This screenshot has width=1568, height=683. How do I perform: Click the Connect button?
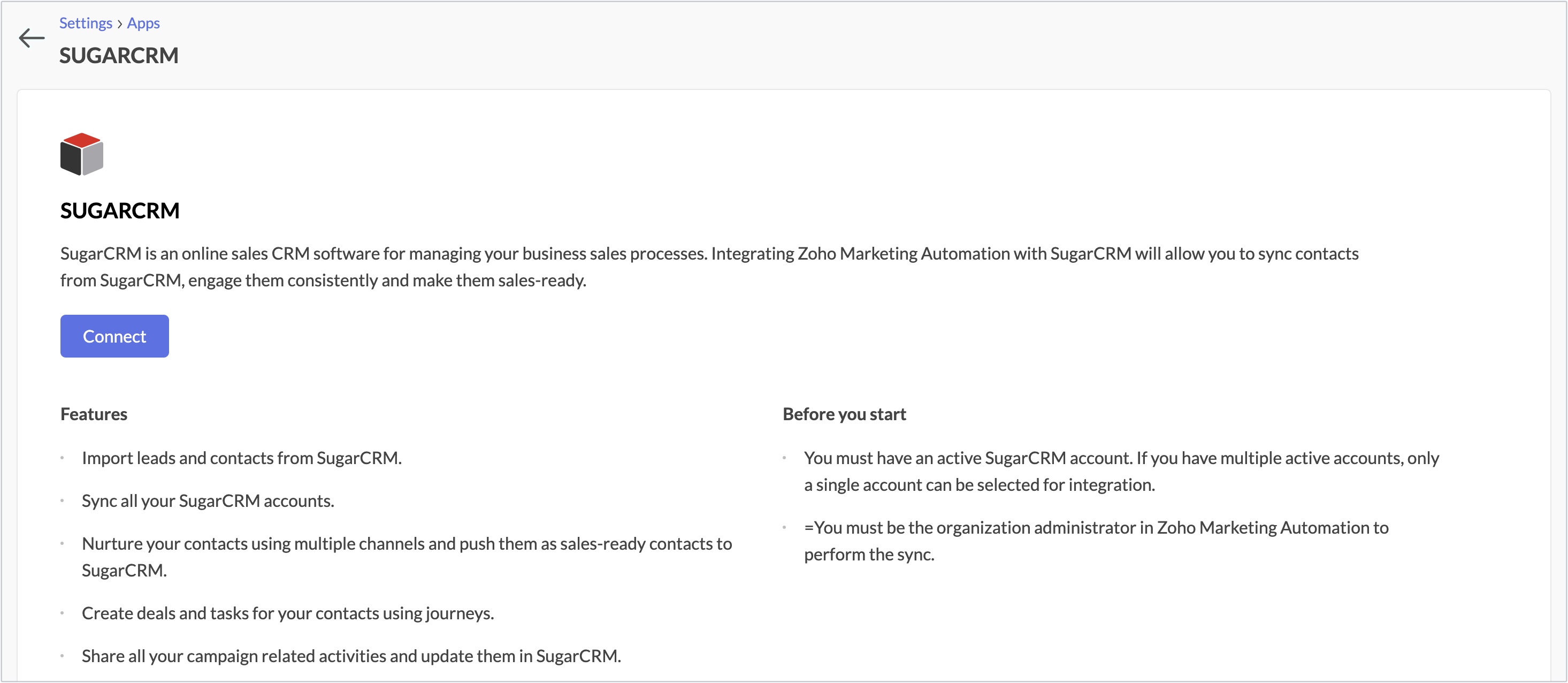pyautogui.click(x=114, y=336)
